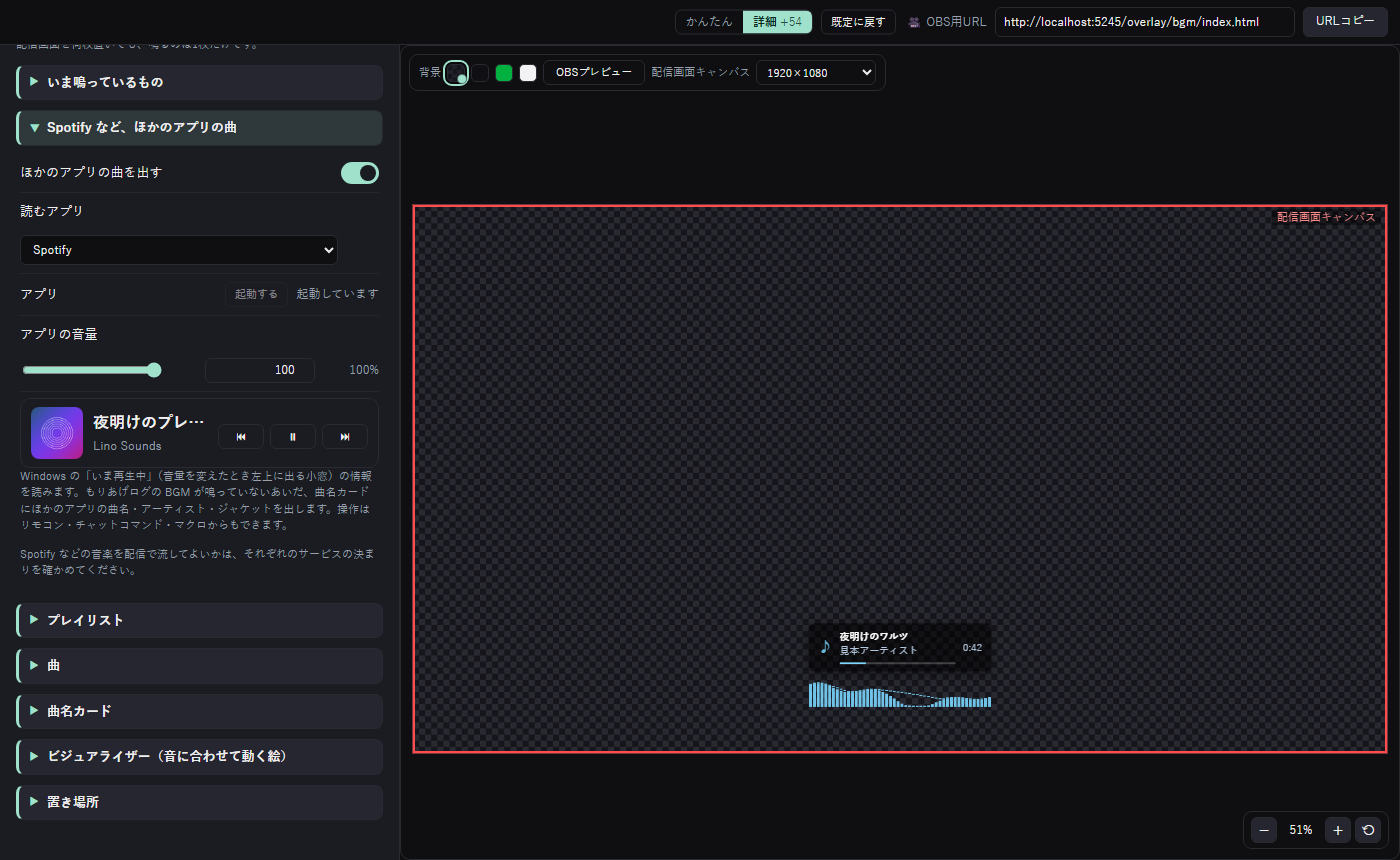
Task: Zoom out the canvas with minus button
Action: (1264, 830)
